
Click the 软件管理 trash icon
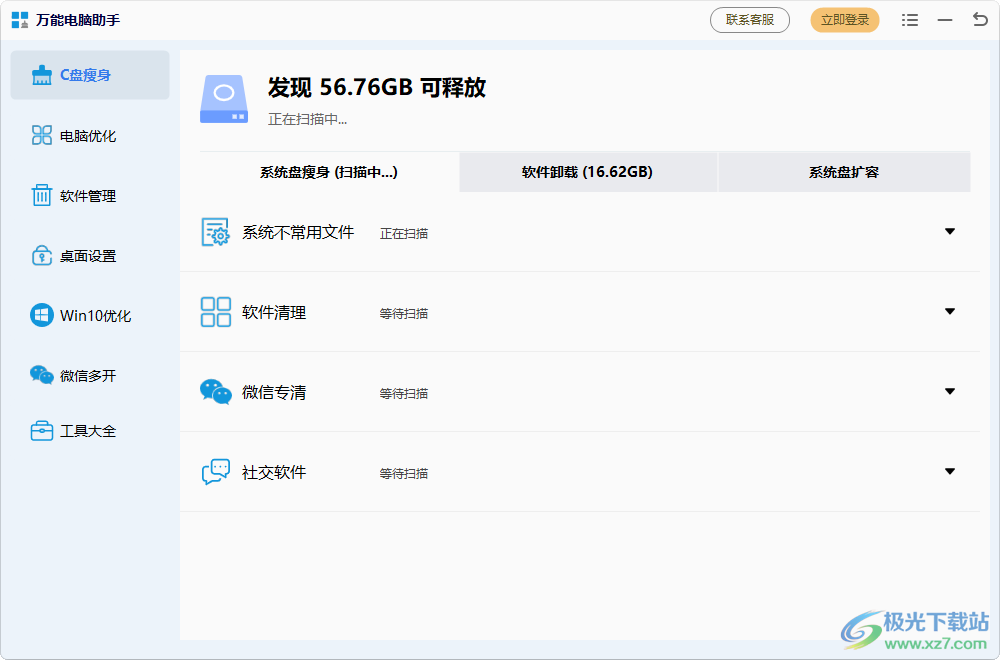[40, 195]
